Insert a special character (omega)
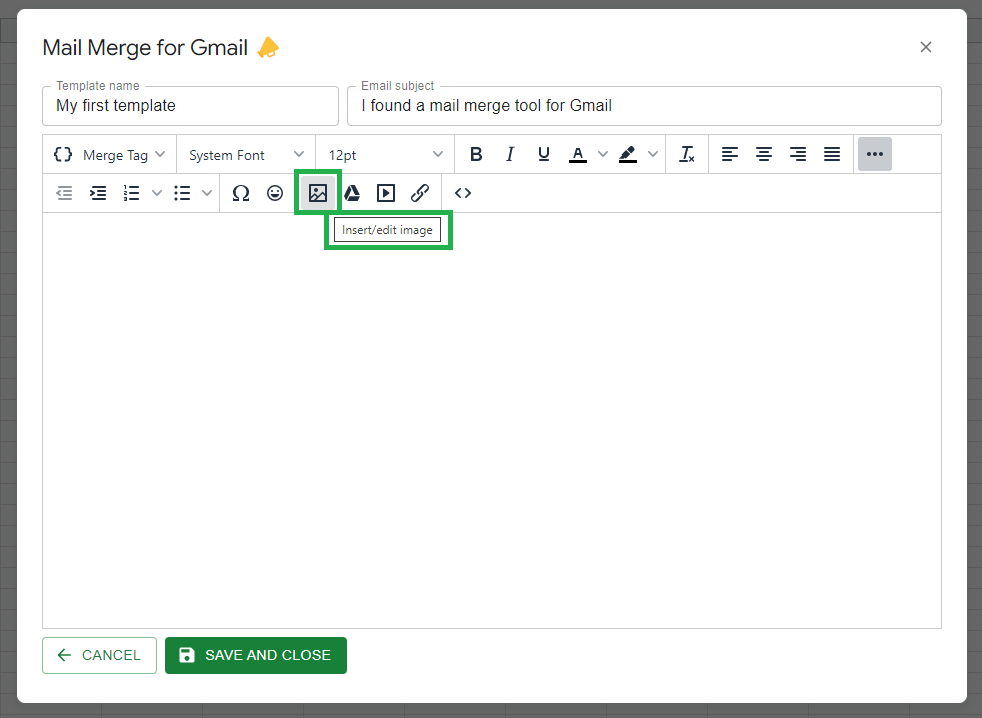Screen dimensions: 982x718 click(x=241, y=193)
